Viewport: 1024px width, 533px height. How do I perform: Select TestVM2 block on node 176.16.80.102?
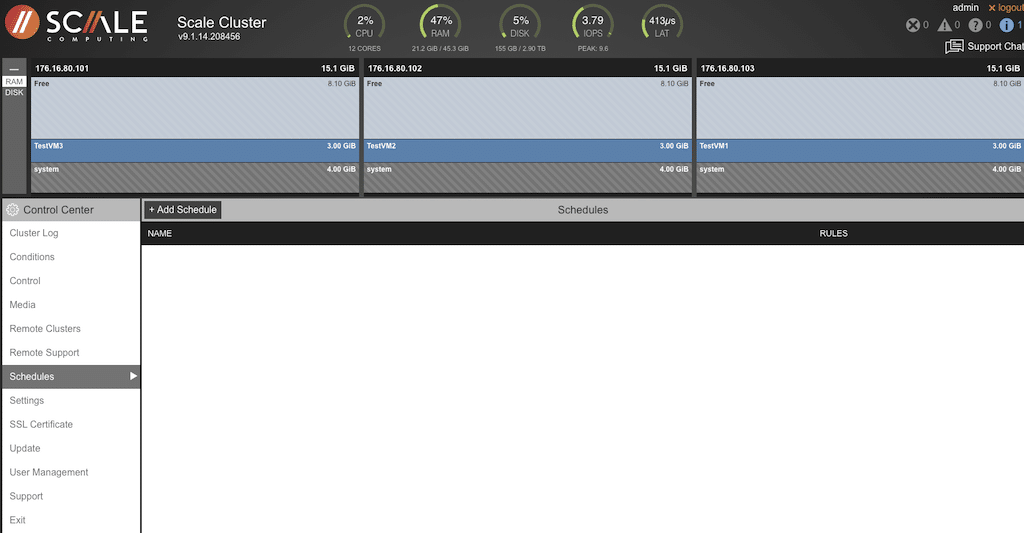(x=528, y=151)
